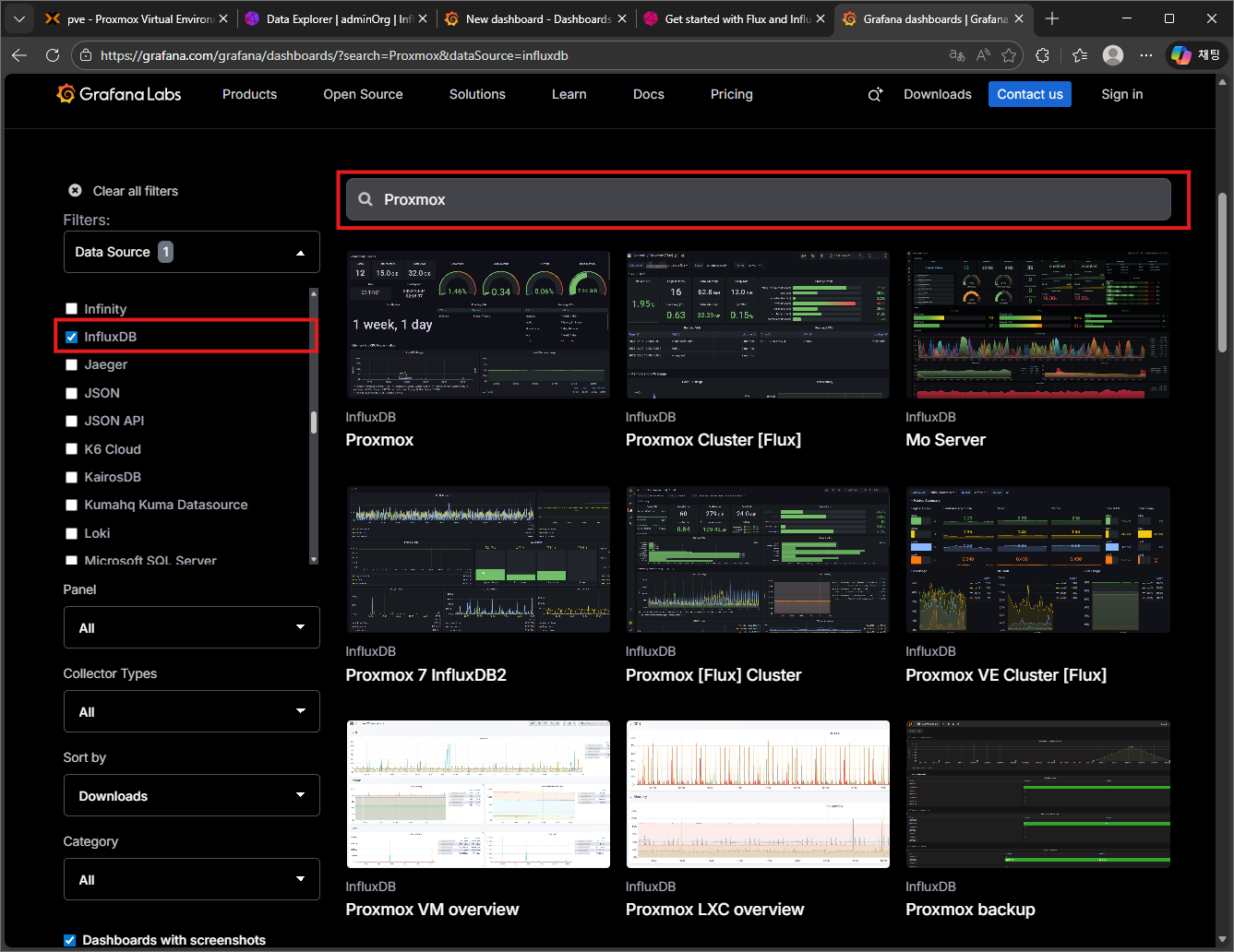The width and height of the screenshot is (1234, 952).
Task: Add page to favorites star icon
Action: coord(1009,55)
